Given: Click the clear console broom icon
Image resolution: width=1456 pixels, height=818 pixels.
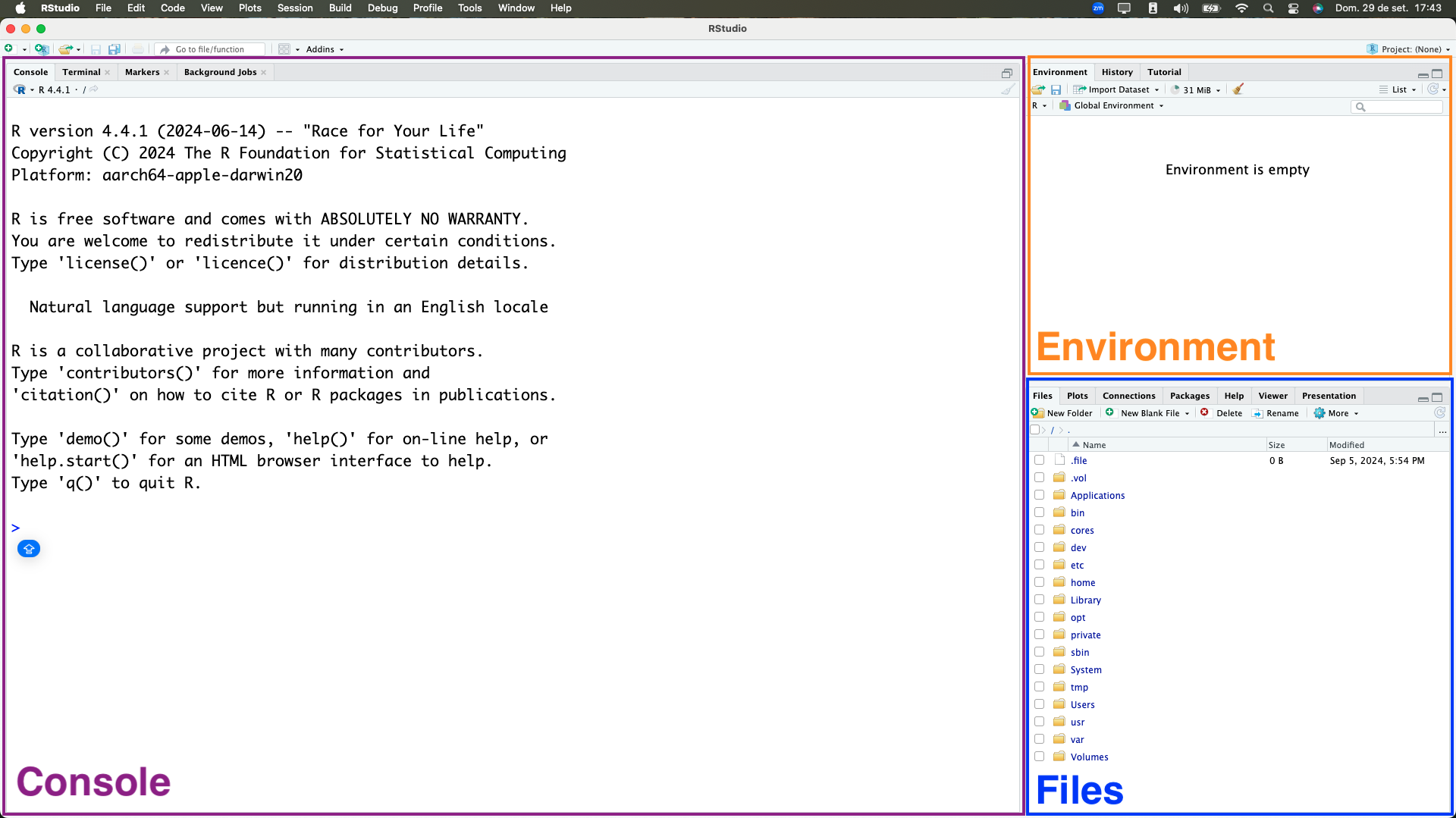Looking at the screenshot, I should point(1008,89).
